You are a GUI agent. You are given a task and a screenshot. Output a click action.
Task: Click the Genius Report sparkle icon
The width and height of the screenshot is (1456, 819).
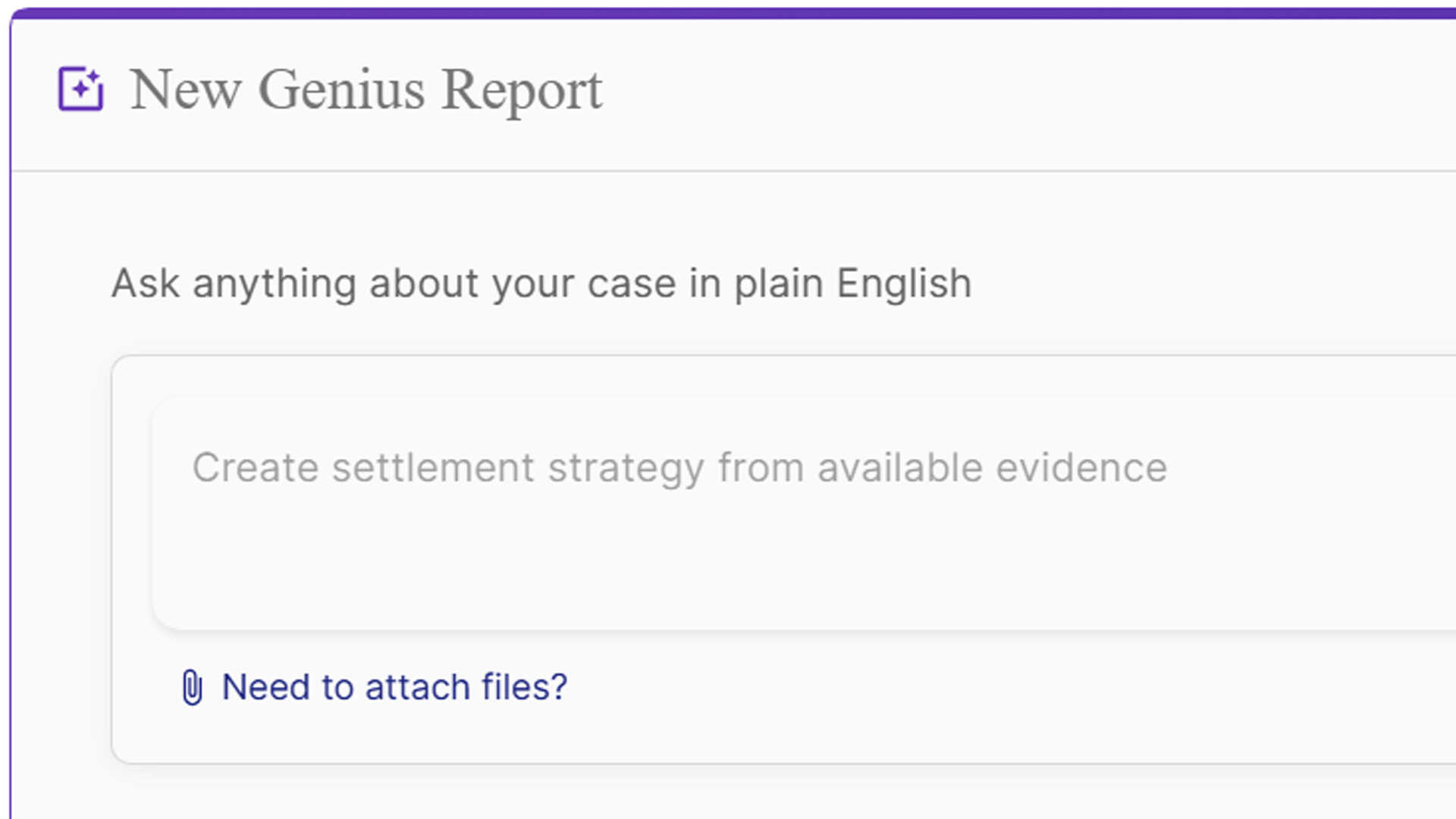coord(80,89)
